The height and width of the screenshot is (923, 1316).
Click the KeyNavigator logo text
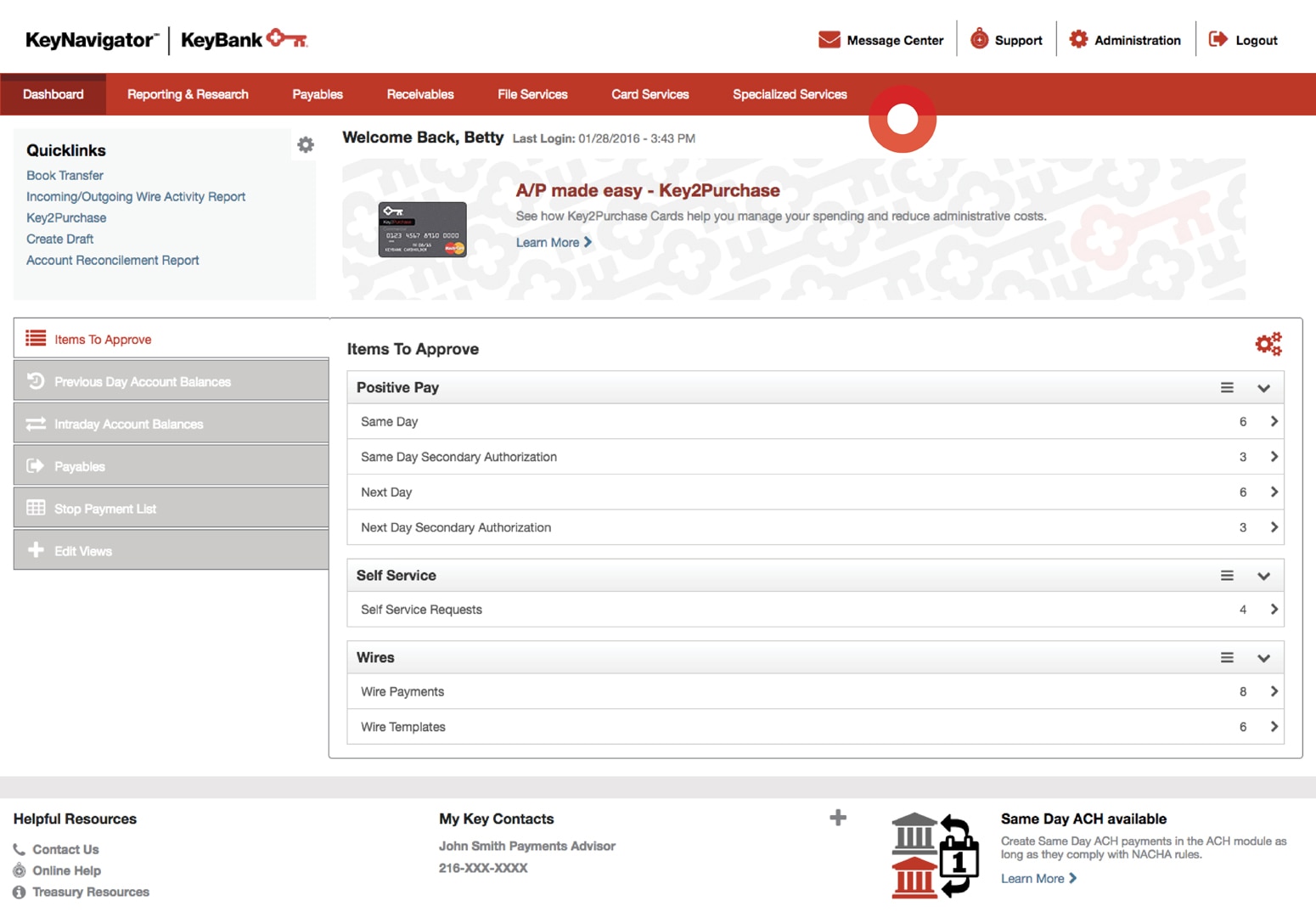pos(92,40)
